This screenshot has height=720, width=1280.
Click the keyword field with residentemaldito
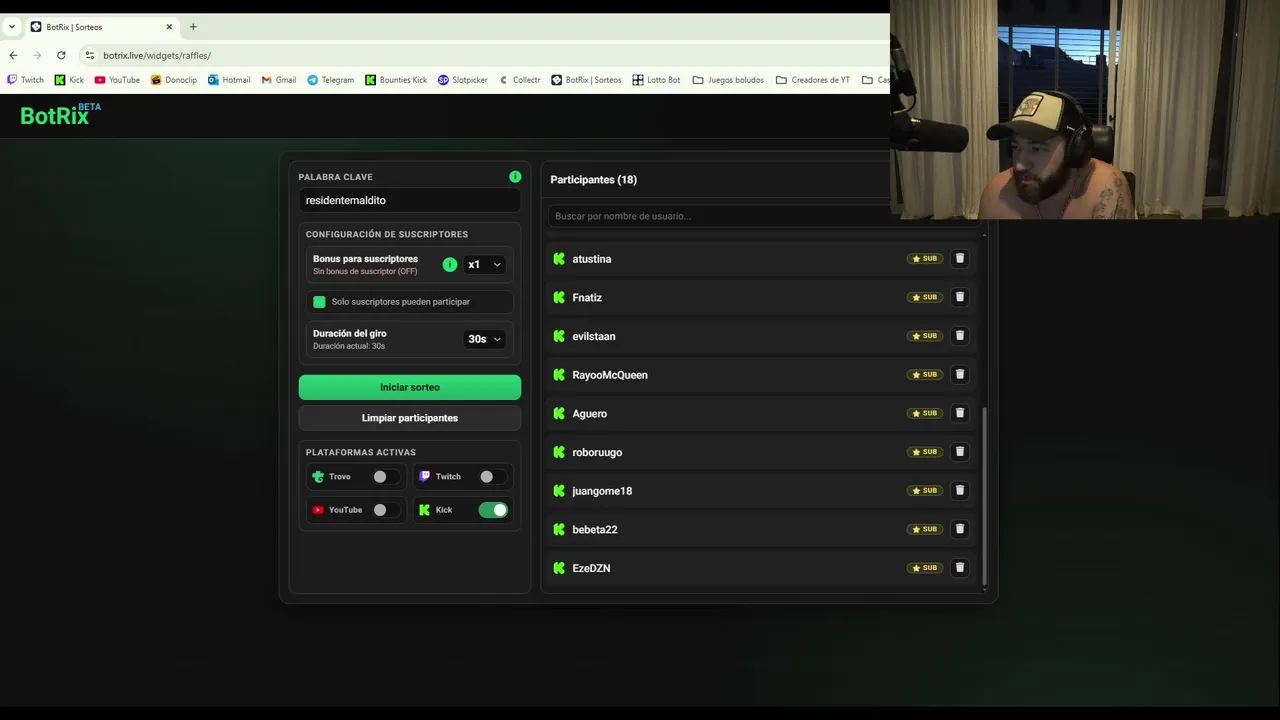[410, 200]
